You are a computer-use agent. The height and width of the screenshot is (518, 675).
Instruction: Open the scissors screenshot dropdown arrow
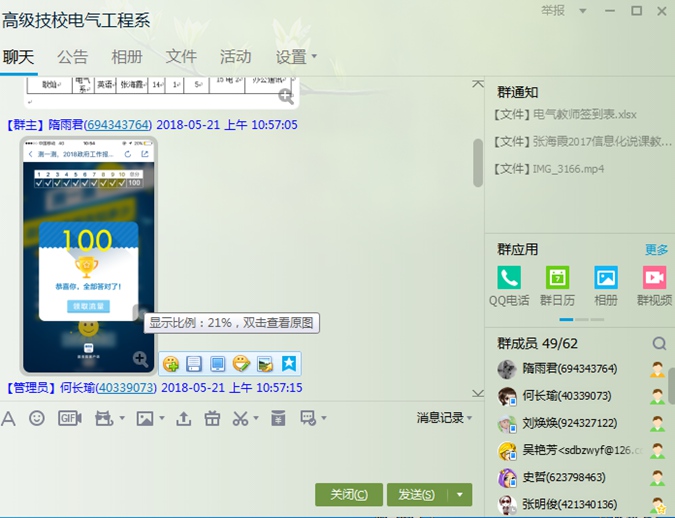click(256, 419)
